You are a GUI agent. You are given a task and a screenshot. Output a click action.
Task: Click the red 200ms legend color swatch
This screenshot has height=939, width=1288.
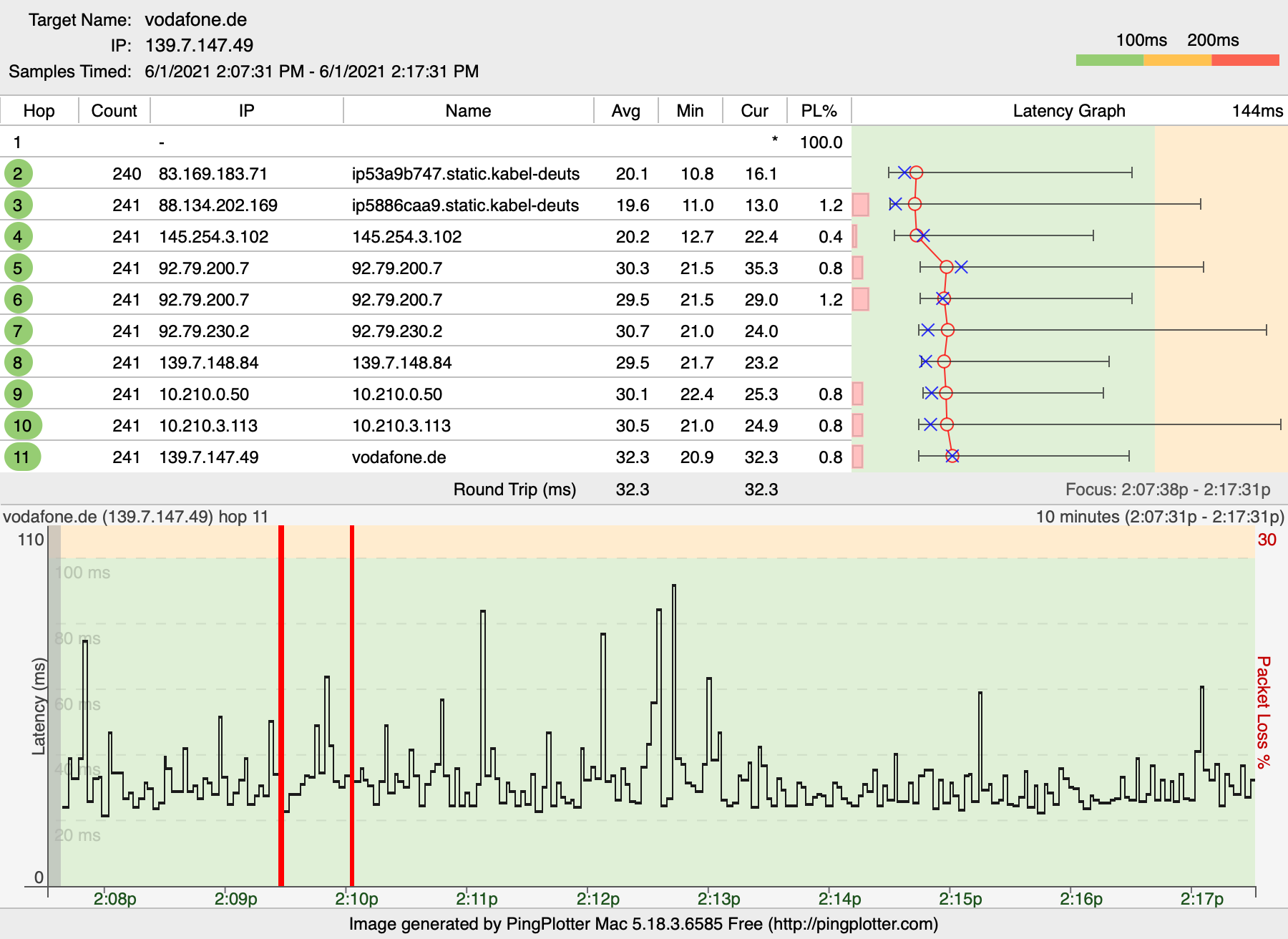click(x=1245, y=60)
